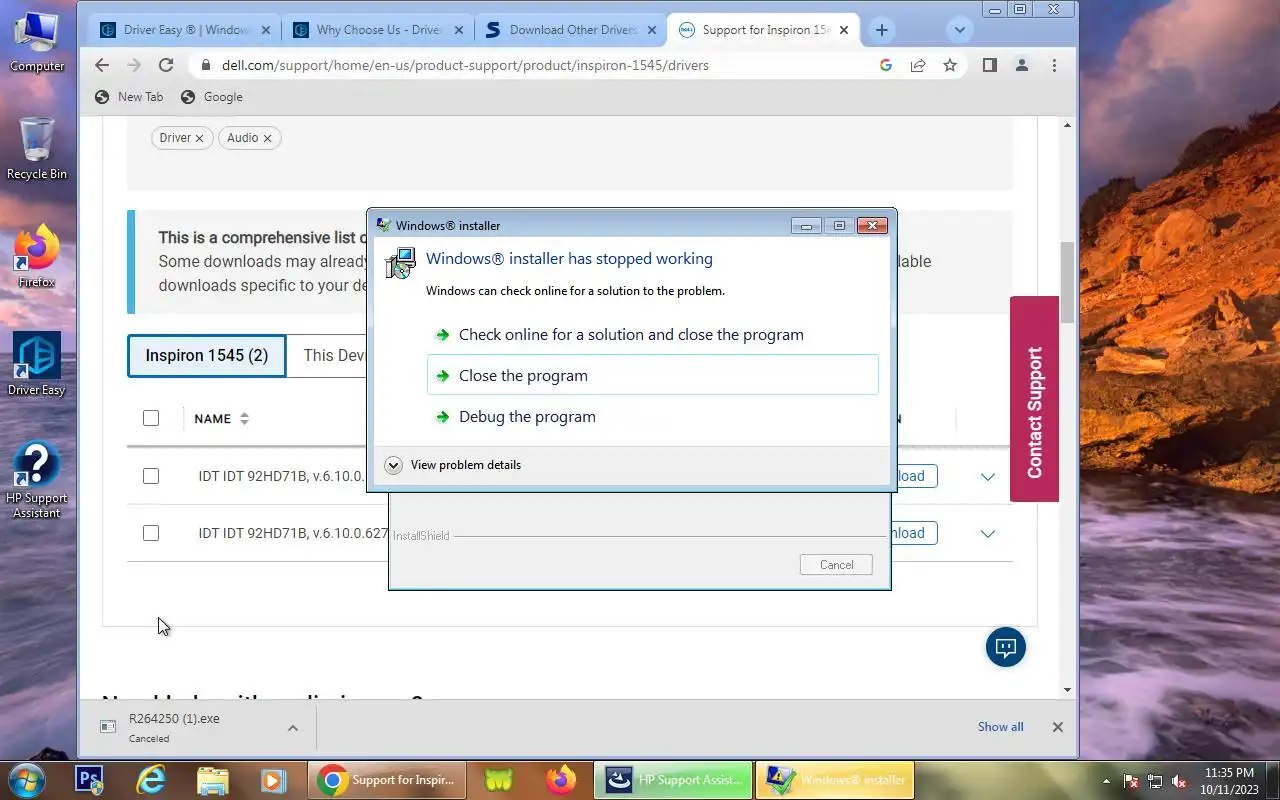Switch to the Driver Easy Windows tab
The width and height of the screenshot is (1280, 800).
(x=185, y=30)
